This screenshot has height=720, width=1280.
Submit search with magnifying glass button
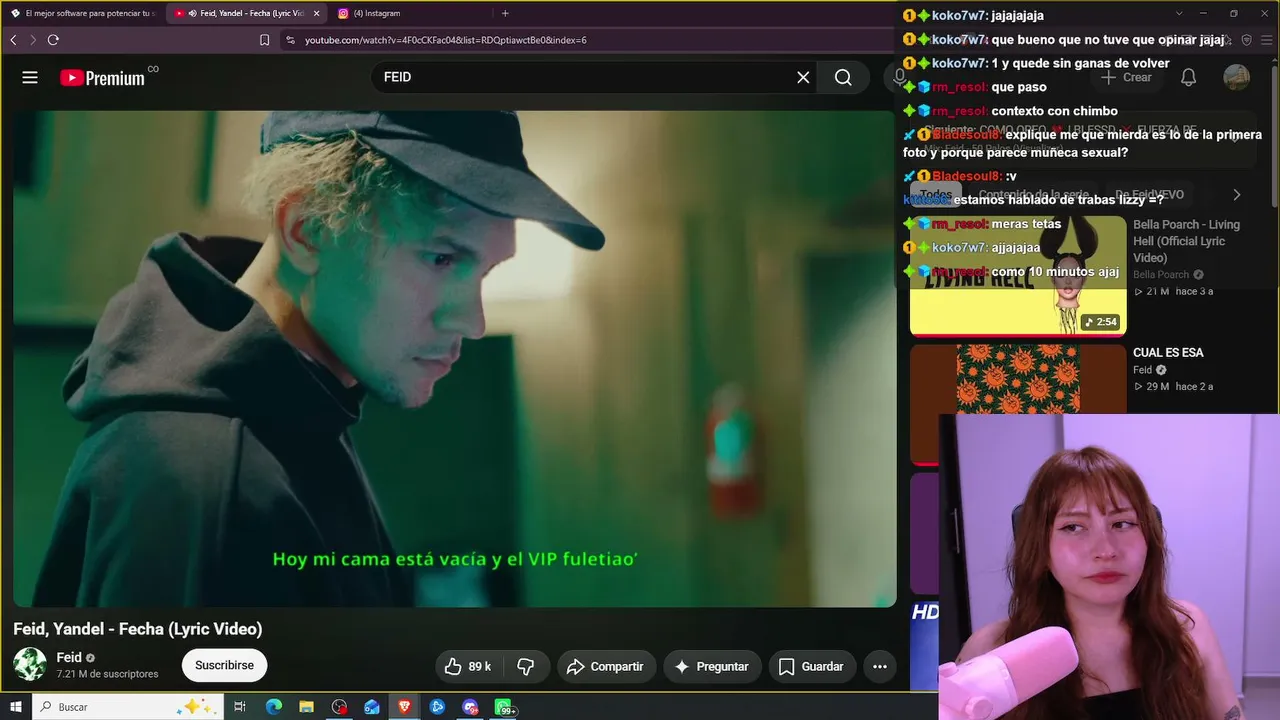(x=843, y=77)
